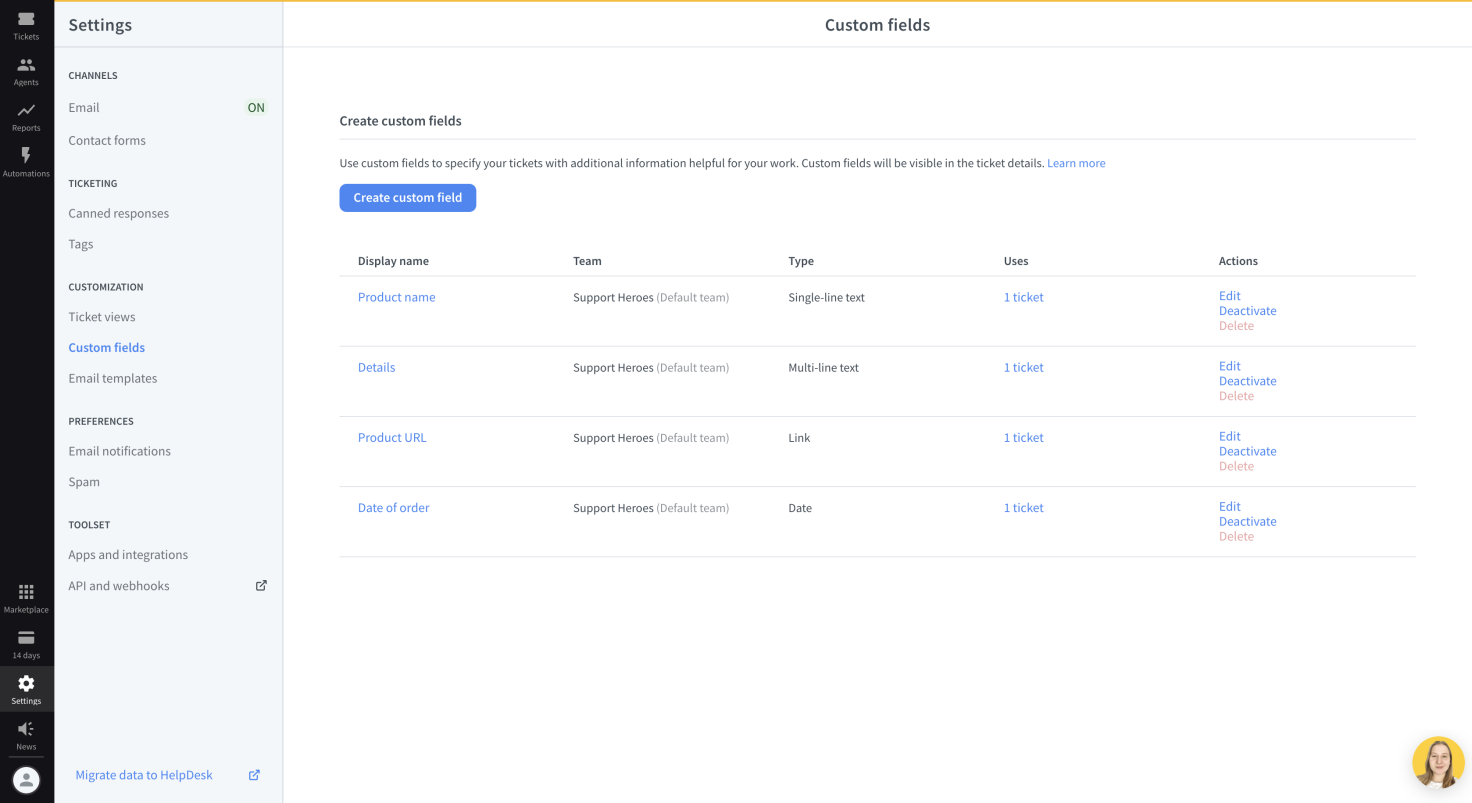Screen dimensions: 1472x803
Task: Open chat avatar bubble in corner
Action: pyautogui.click(x=1438, y=763)
